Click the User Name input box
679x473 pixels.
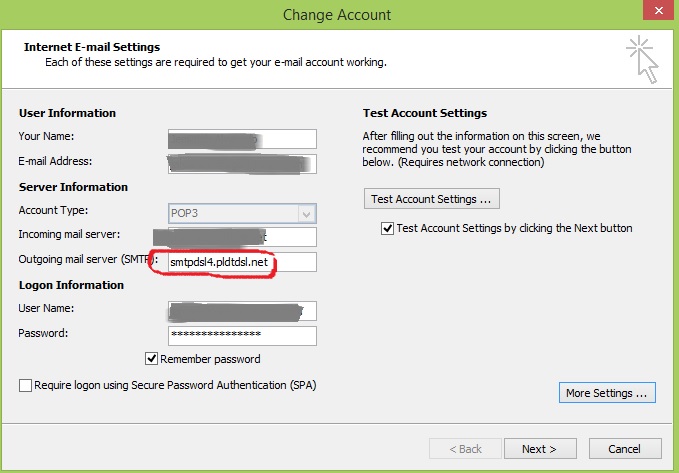[x=242, y=311]
